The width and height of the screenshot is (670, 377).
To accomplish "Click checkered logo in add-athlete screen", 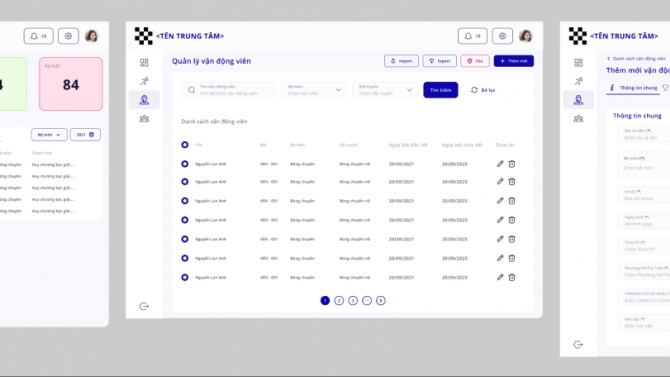I will (x=578, y=36).
